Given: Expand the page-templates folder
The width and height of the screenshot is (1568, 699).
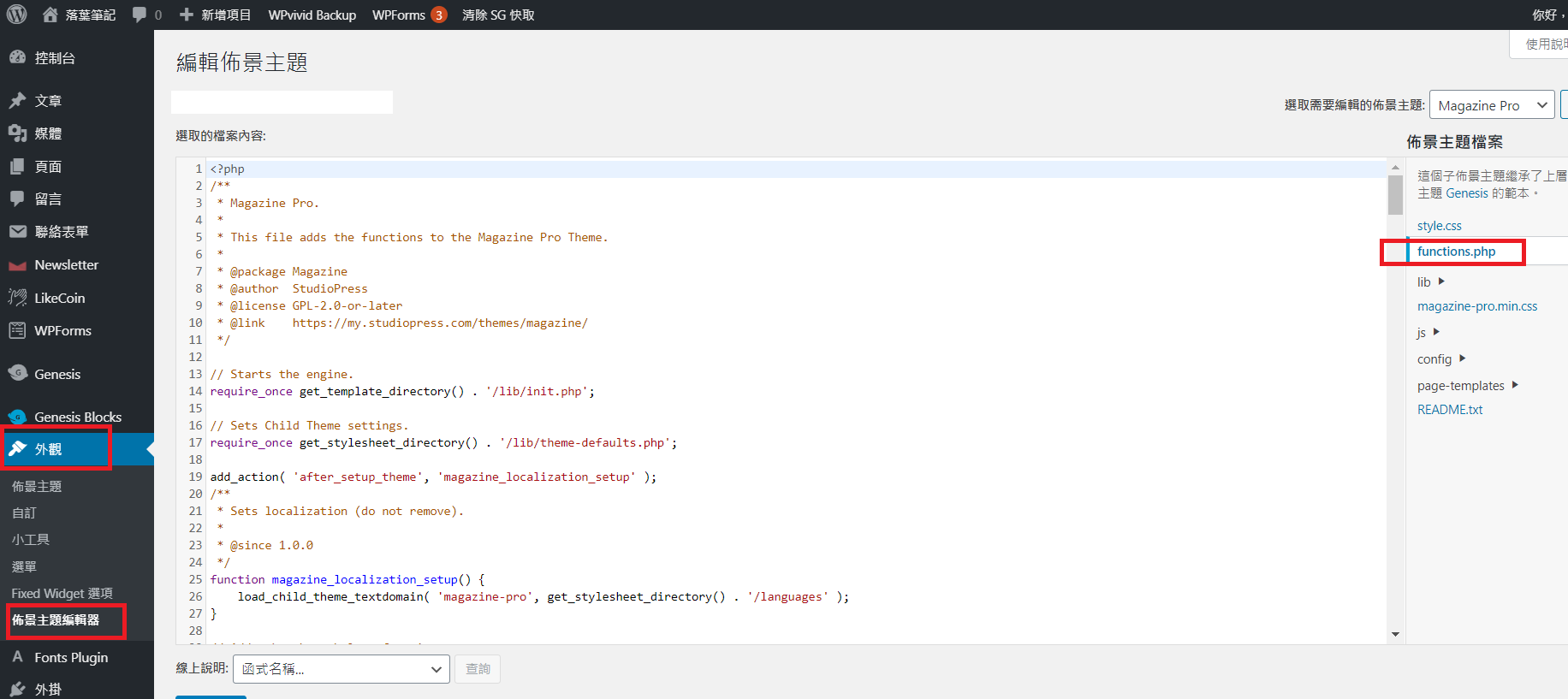Looking at the screenshot, I should coord(1515,385).
